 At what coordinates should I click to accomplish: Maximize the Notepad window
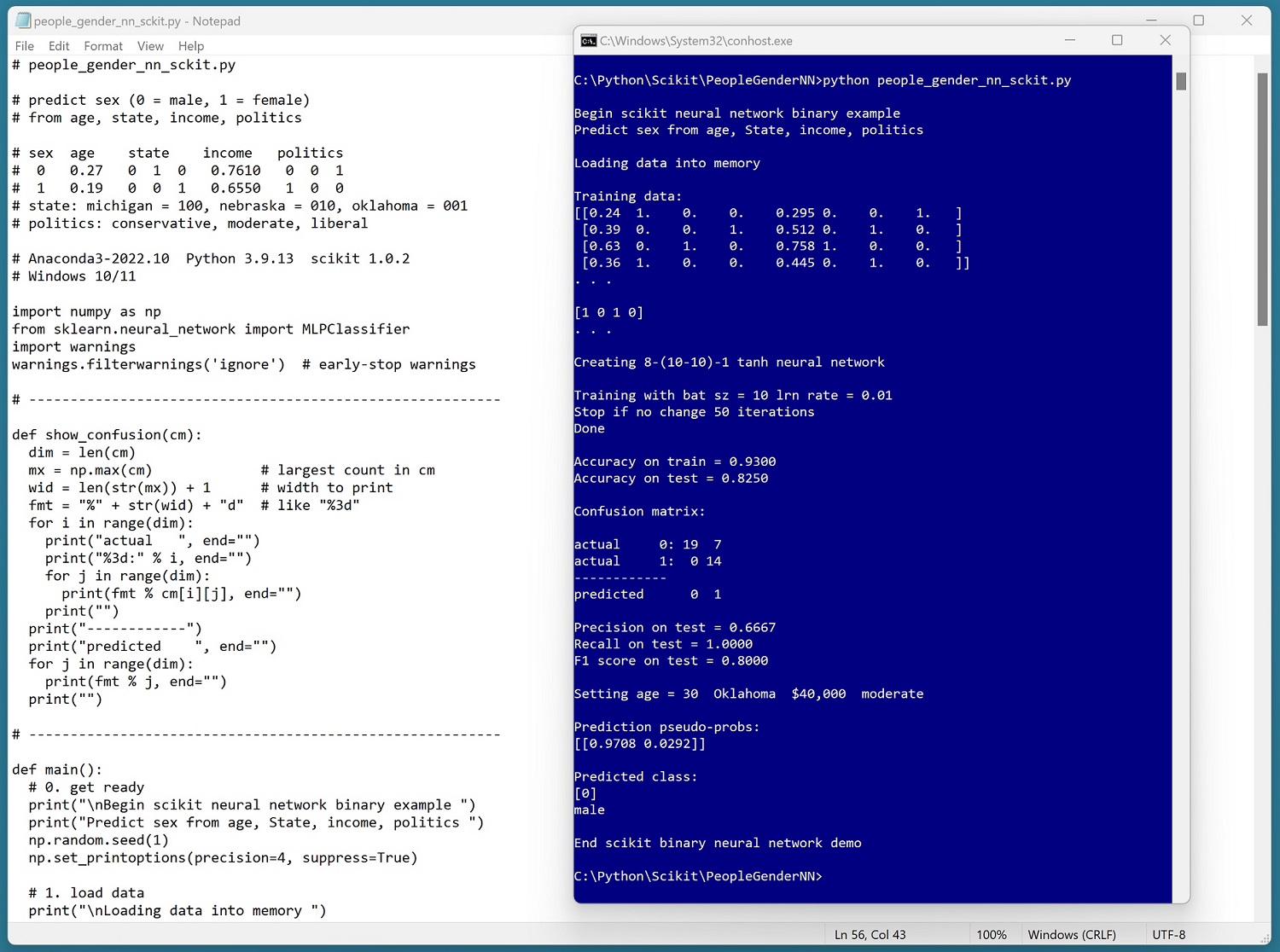pyautogui.click(x=1198, y=20)
